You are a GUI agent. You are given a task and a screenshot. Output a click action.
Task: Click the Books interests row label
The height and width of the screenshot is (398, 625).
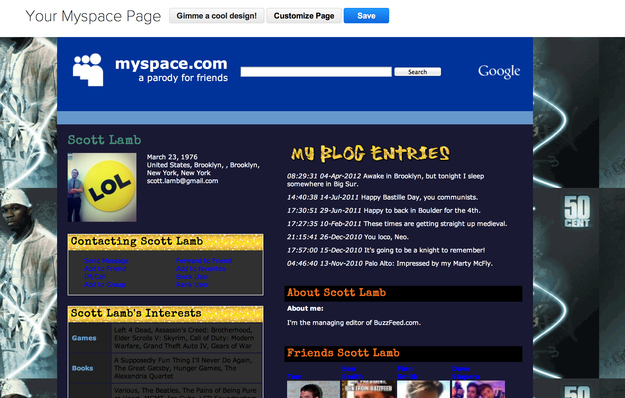(83, 368)
